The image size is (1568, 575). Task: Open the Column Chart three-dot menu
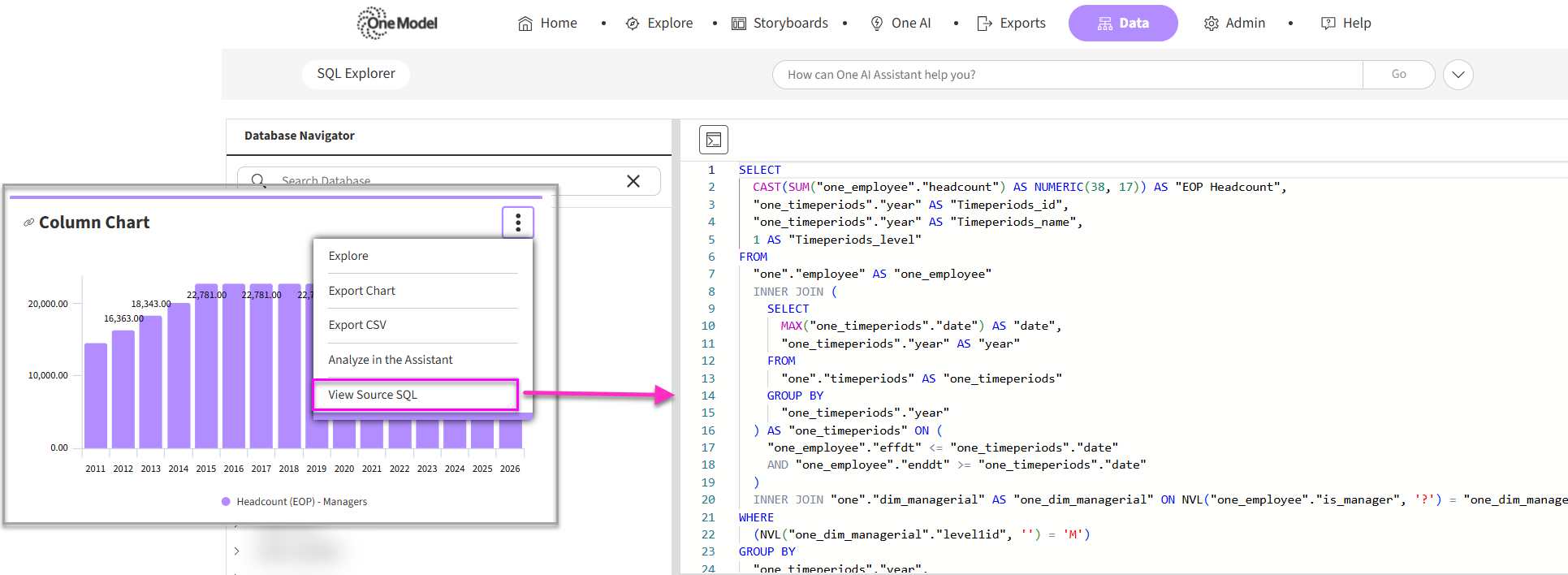click(518, 223)
